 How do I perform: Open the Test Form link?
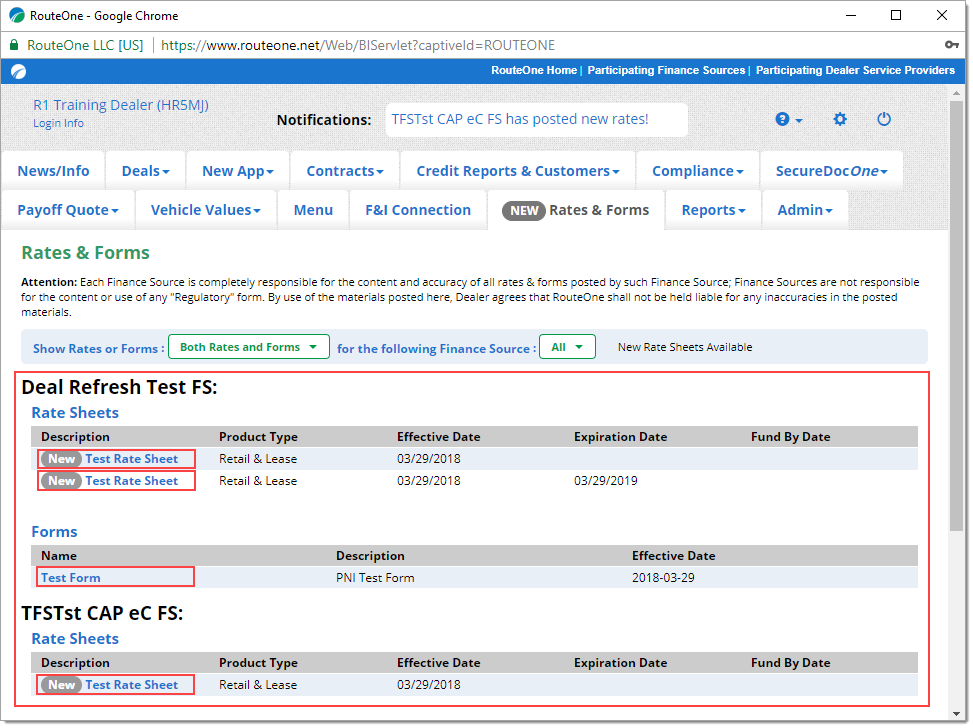pos(71,577)
